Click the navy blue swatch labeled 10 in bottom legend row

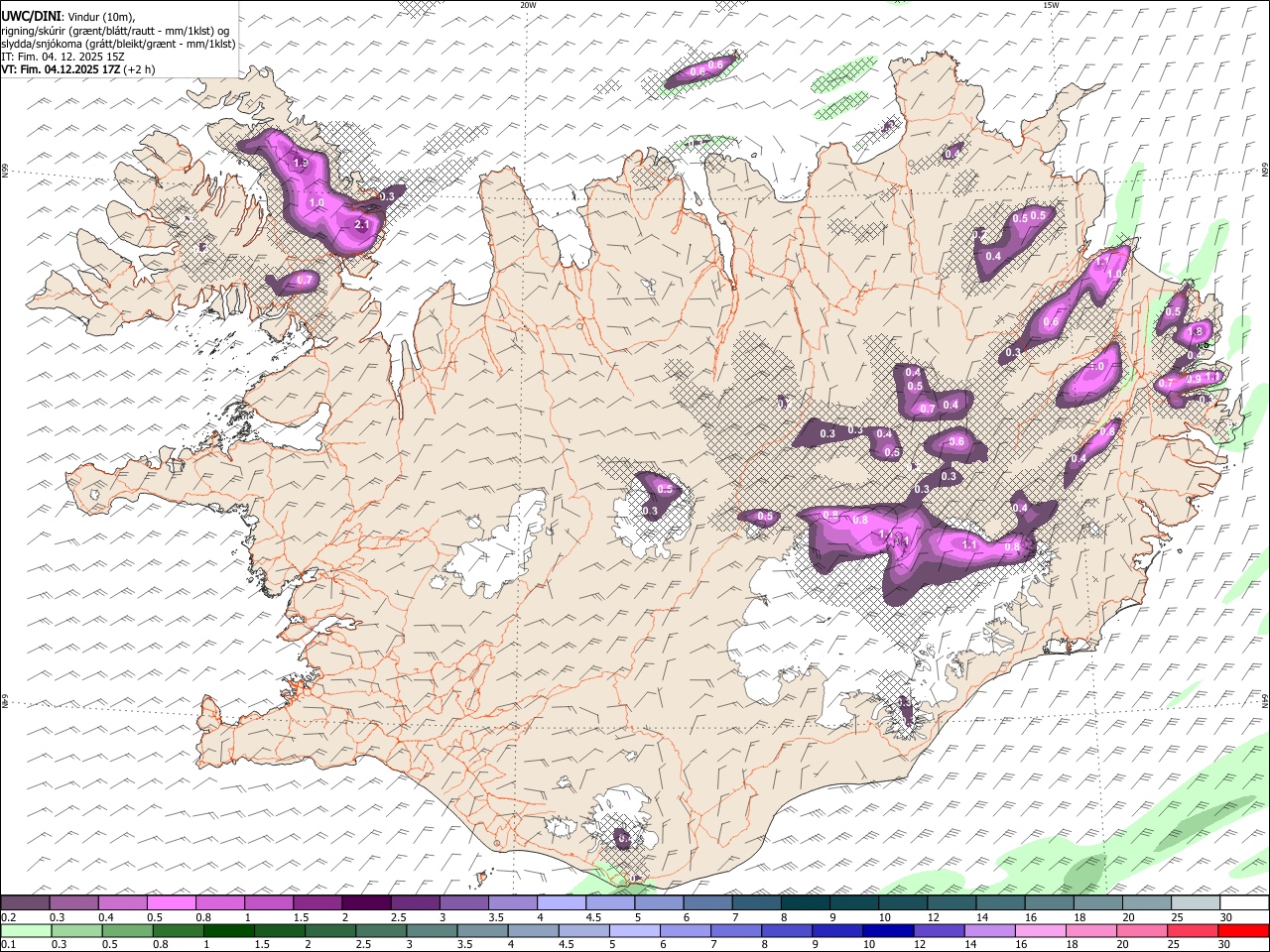[x=887, y=930]
